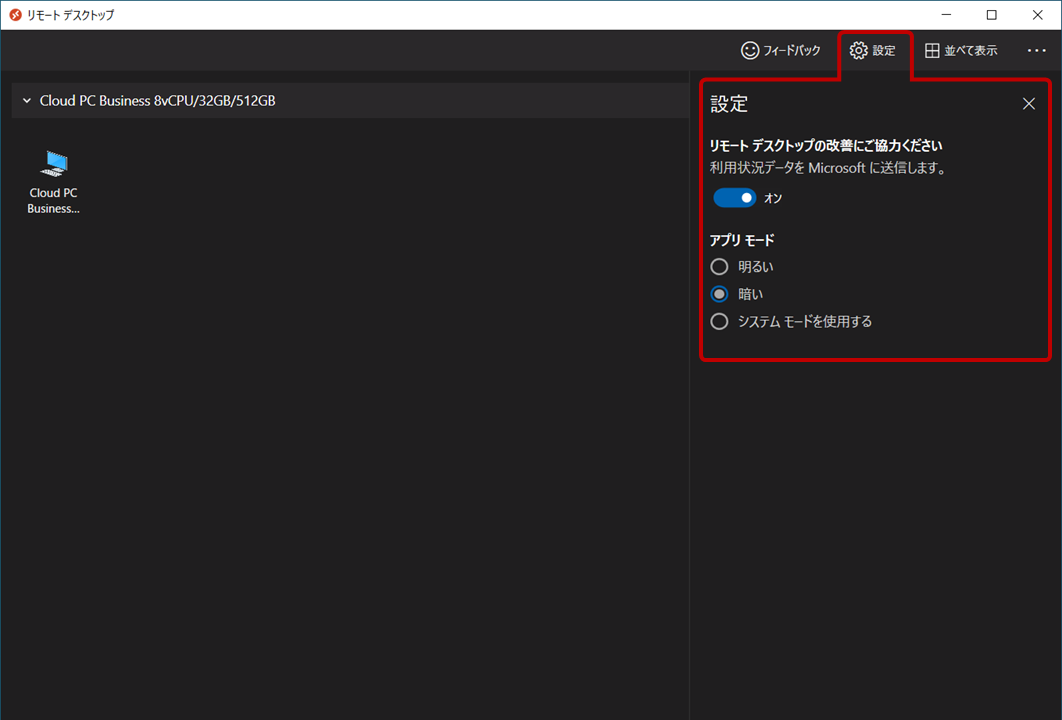This screenshot has height=720, width=1062.
Task: Switch to the 設定 tab
Action: (875, 50)
